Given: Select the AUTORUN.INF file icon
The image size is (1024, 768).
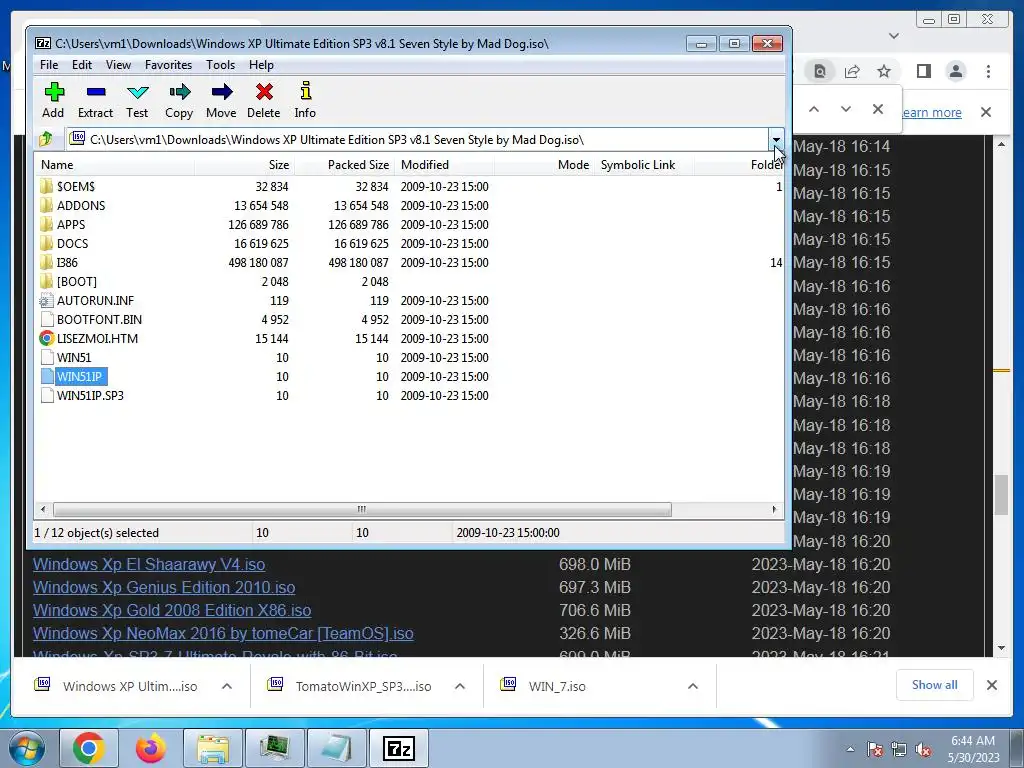Looking at the screenshot, I should [x=46, y=300].
